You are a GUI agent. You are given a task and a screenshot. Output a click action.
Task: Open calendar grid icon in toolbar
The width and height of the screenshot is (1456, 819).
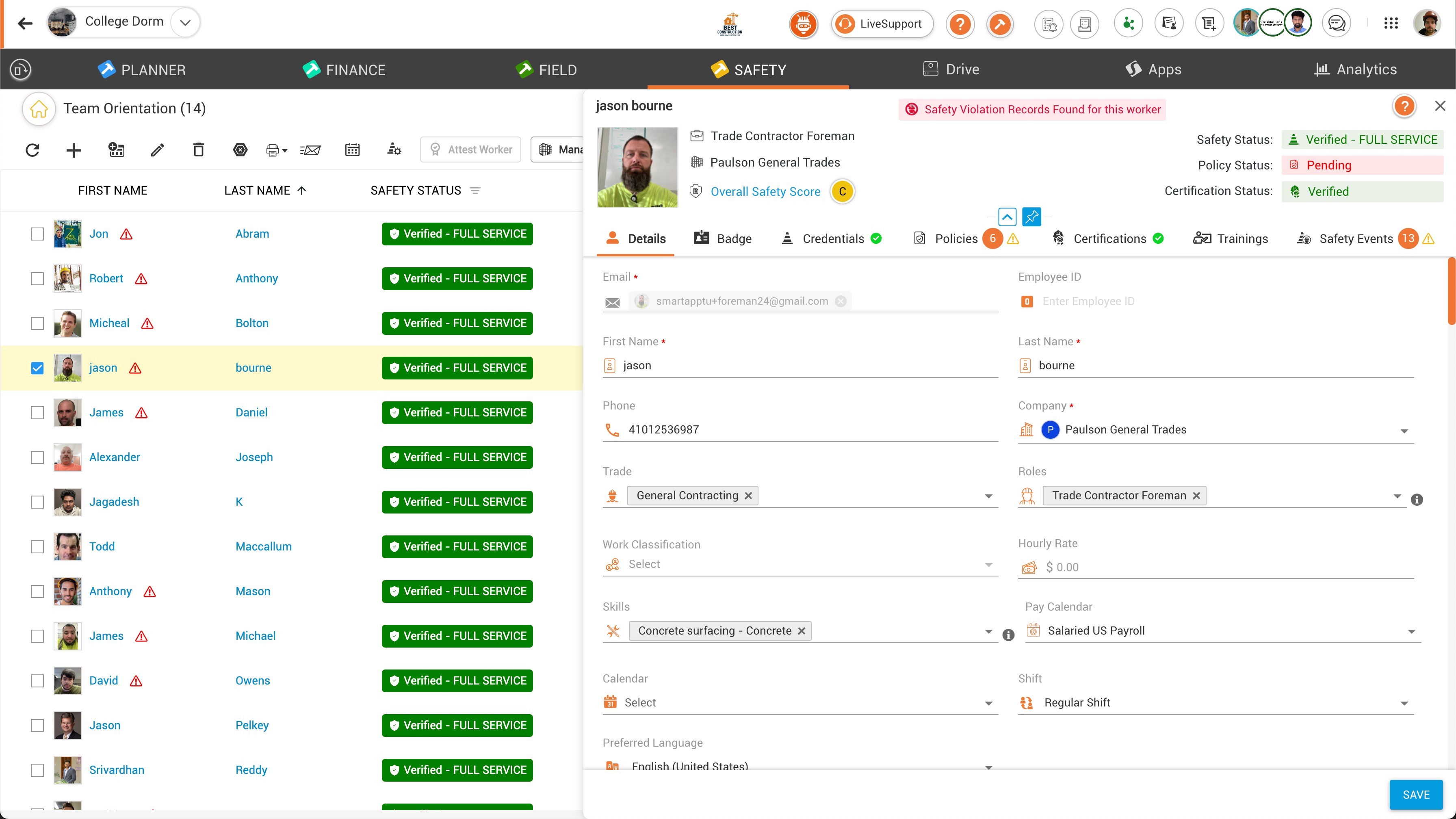(352, 150)
